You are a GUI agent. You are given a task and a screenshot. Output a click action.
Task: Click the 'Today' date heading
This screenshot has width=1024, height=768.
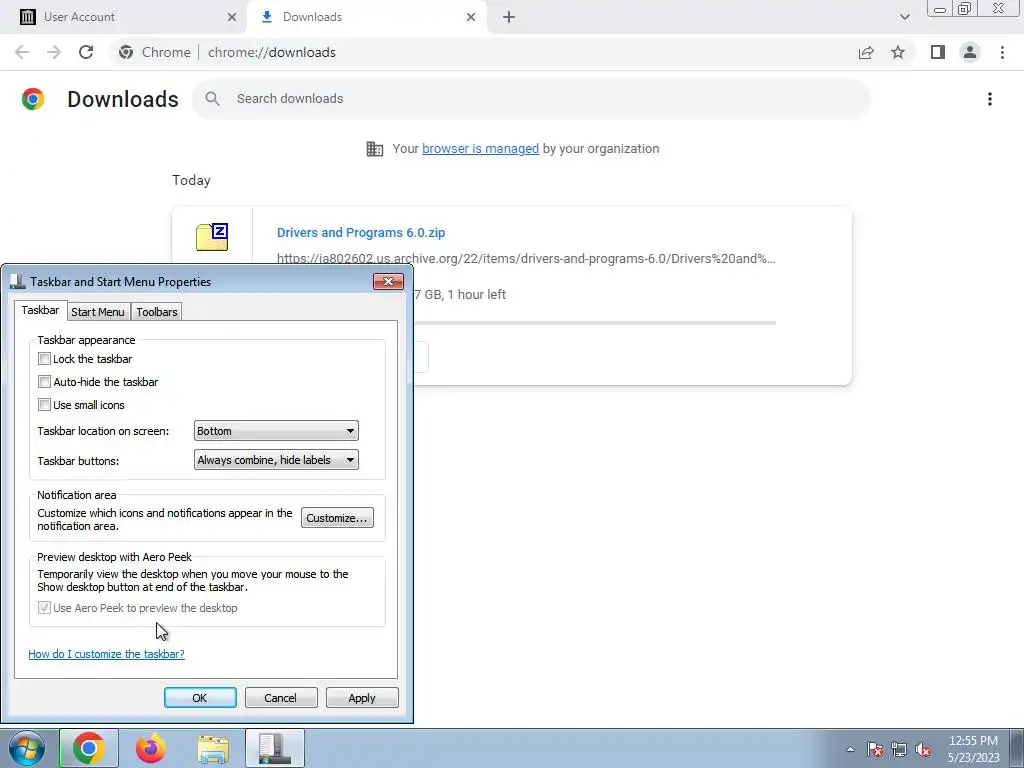191,180
